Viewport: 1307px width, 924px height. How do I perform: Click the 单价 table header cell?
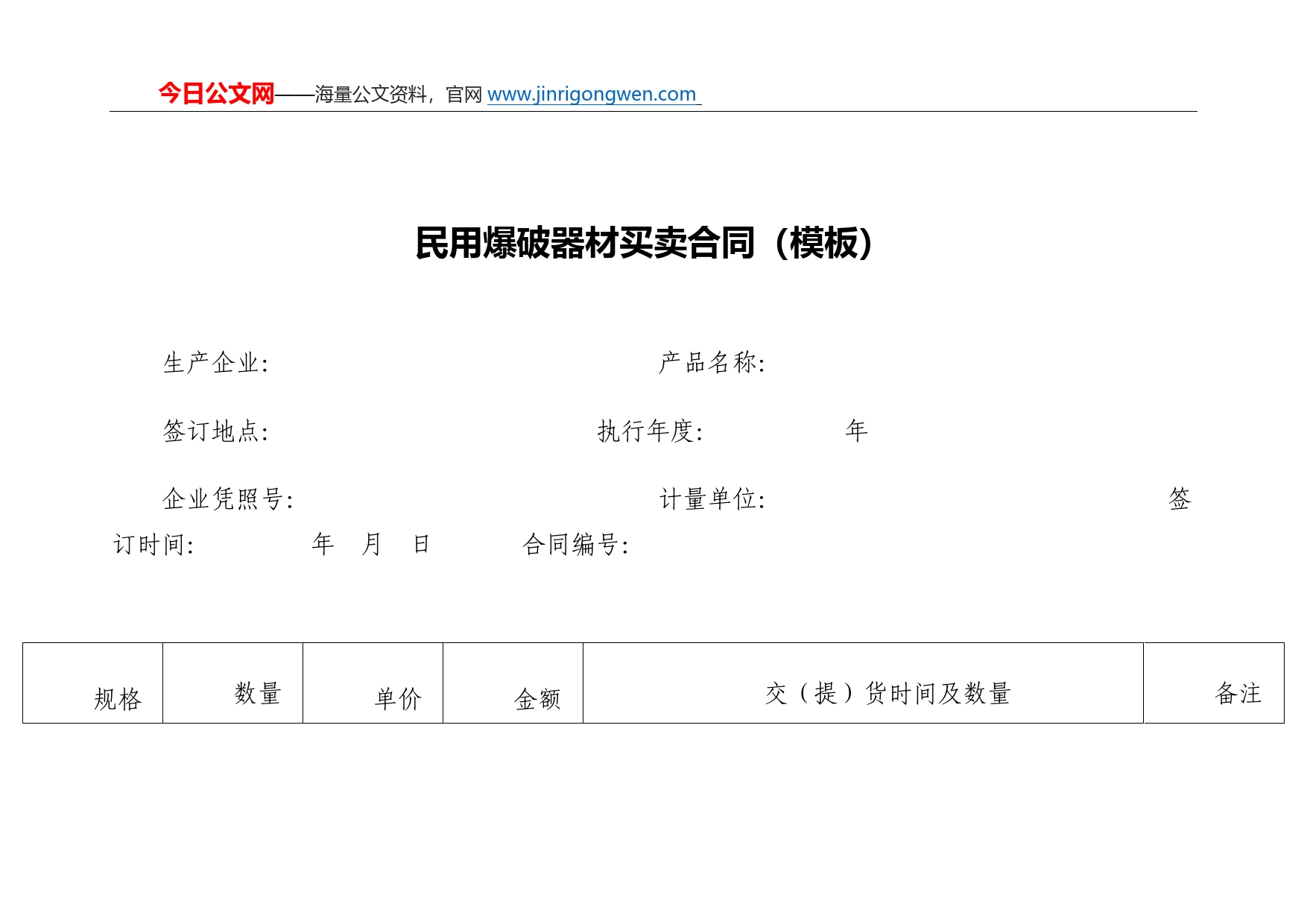[x=373, y=683]
